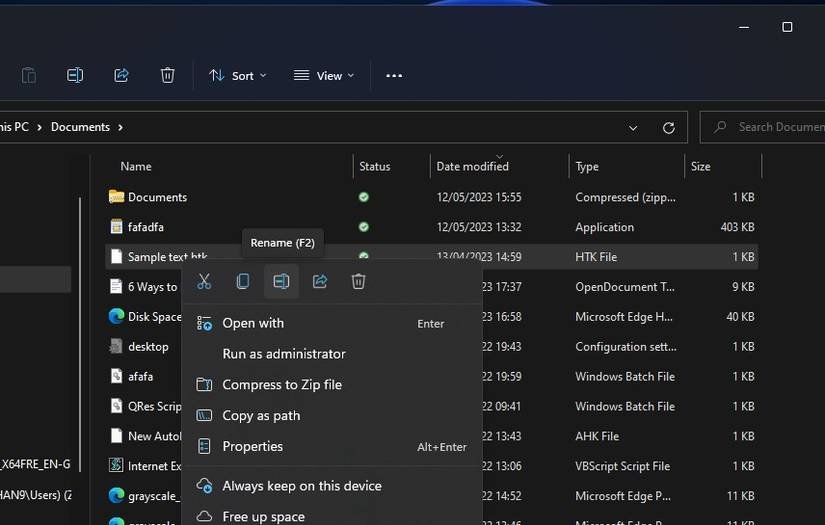Click the Share icon in the top toolbar
This screenshot has height=525, width=825.
click(121, 76)
